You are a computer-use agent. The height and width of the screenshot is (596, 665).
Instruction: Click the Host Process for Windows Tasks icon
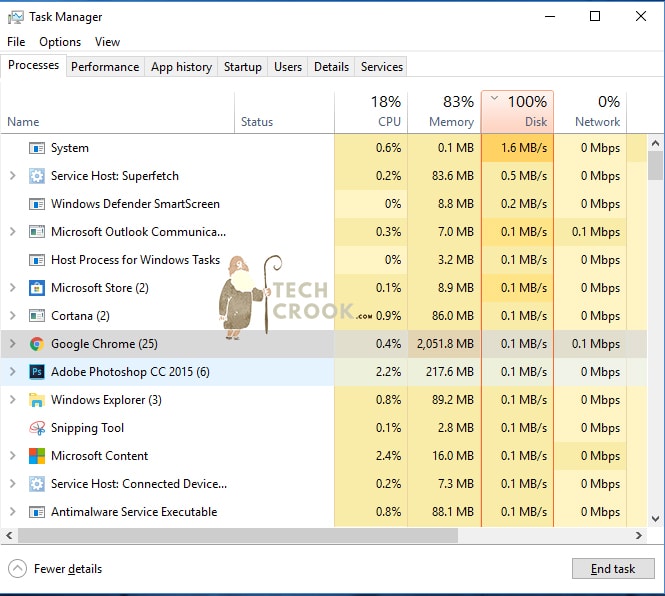[x=37, y=260]
